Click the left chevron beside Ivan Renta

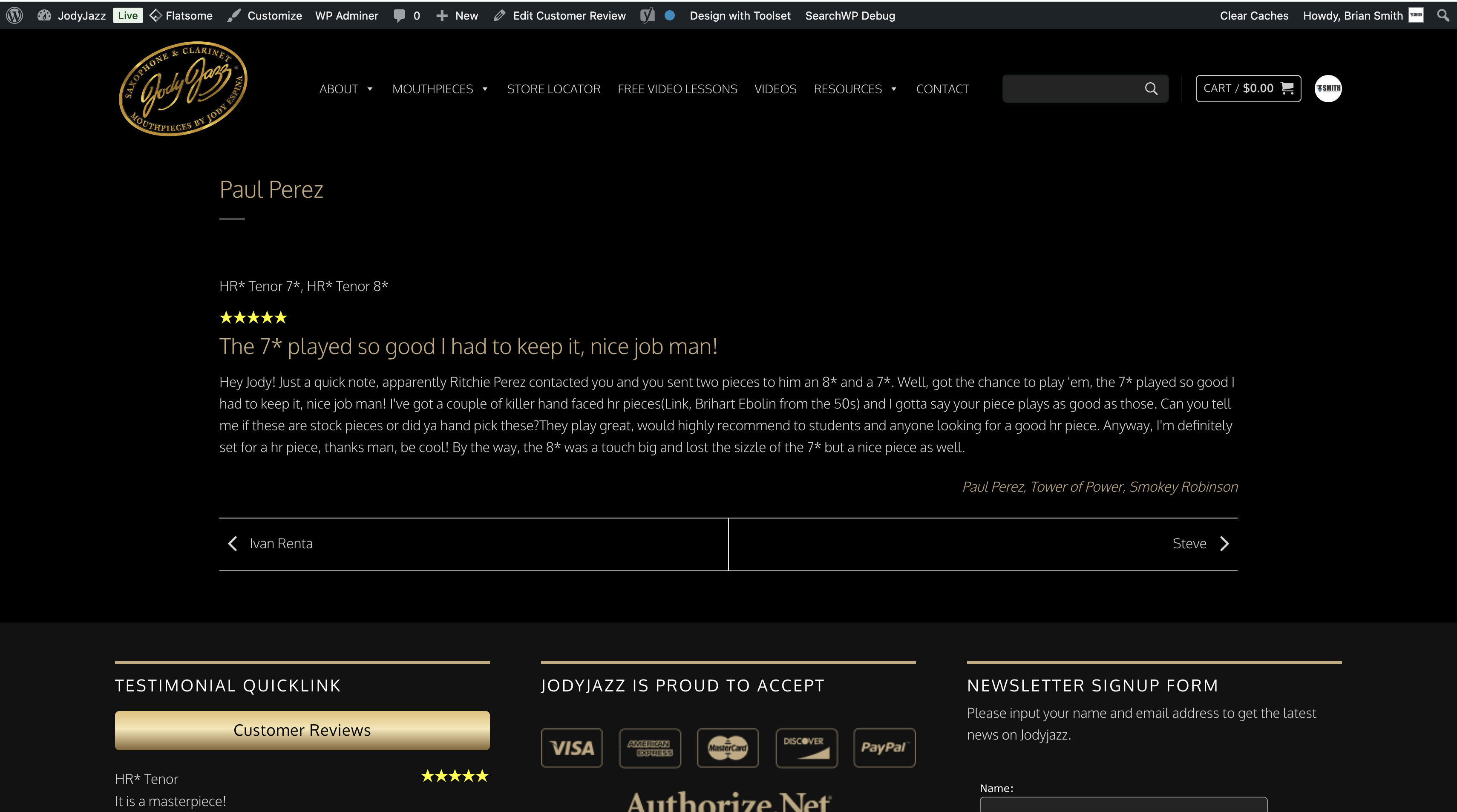[x=233, y=544]
